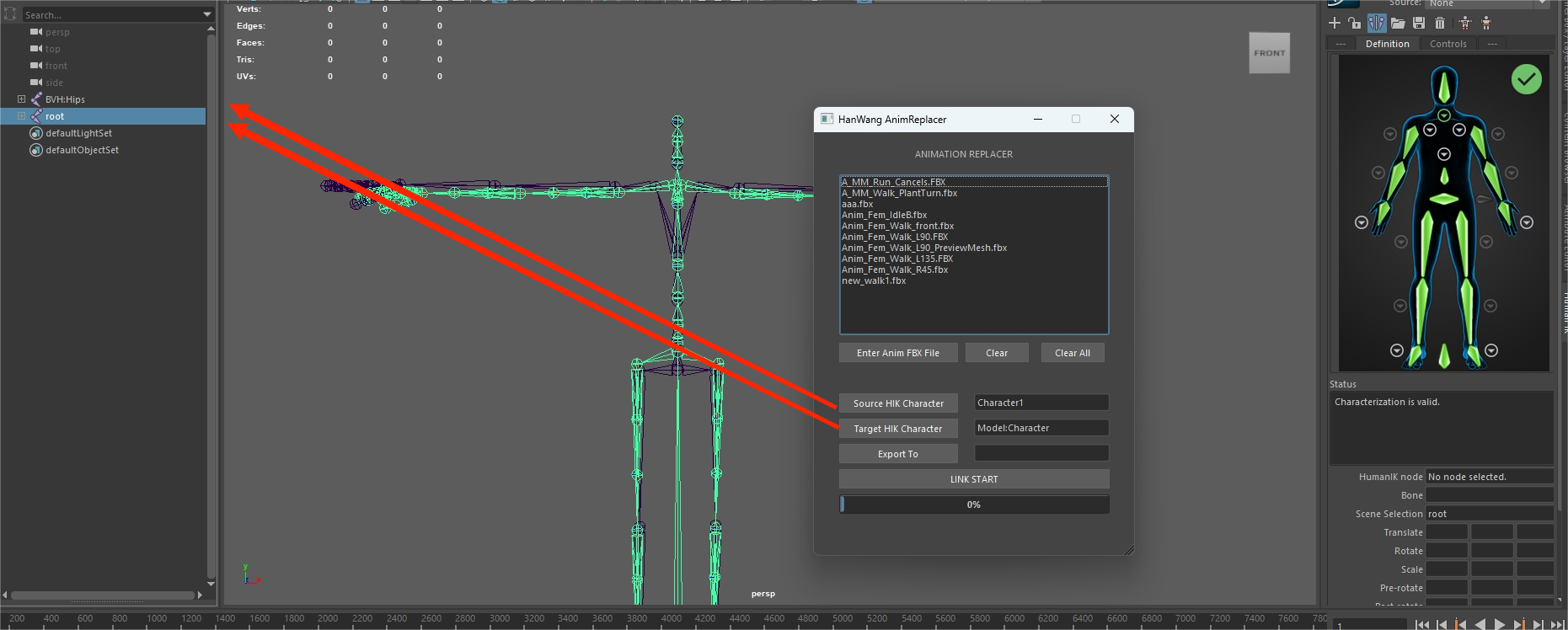The image size is (1568, 630).
Task: Click the FRONT view cube face
Action: coord(1270,53)
